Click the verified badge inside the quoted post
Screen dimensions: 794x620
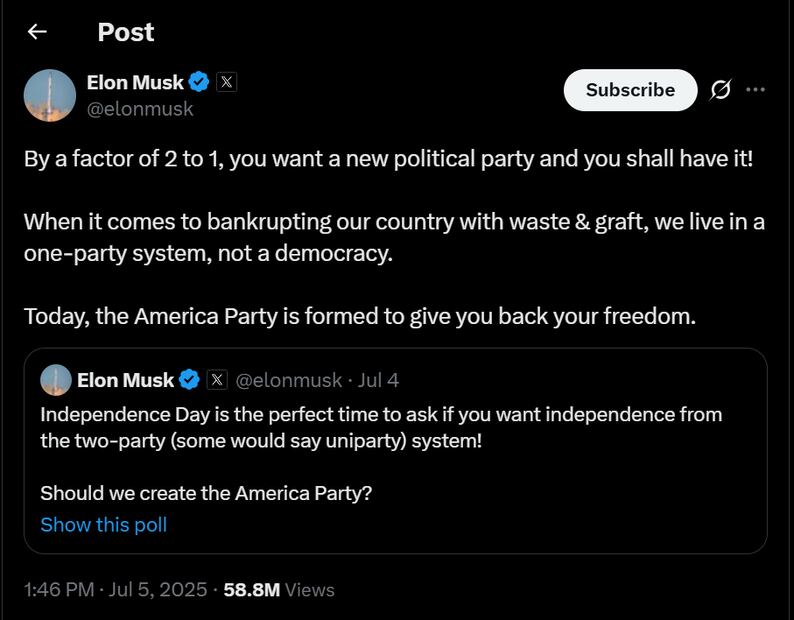point(189,380)
